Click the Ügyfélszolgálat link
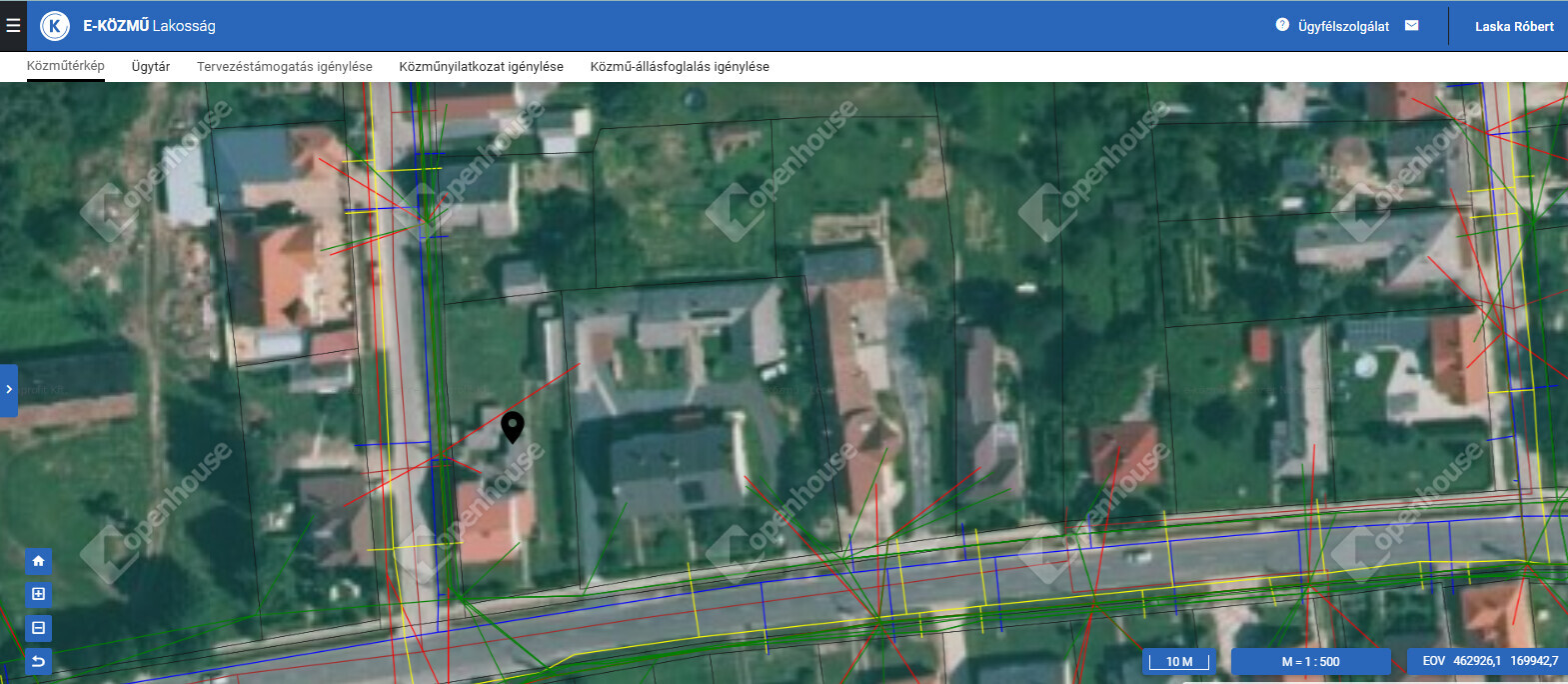Screen dimensions: 1568x684 [x=1343, y=26]
